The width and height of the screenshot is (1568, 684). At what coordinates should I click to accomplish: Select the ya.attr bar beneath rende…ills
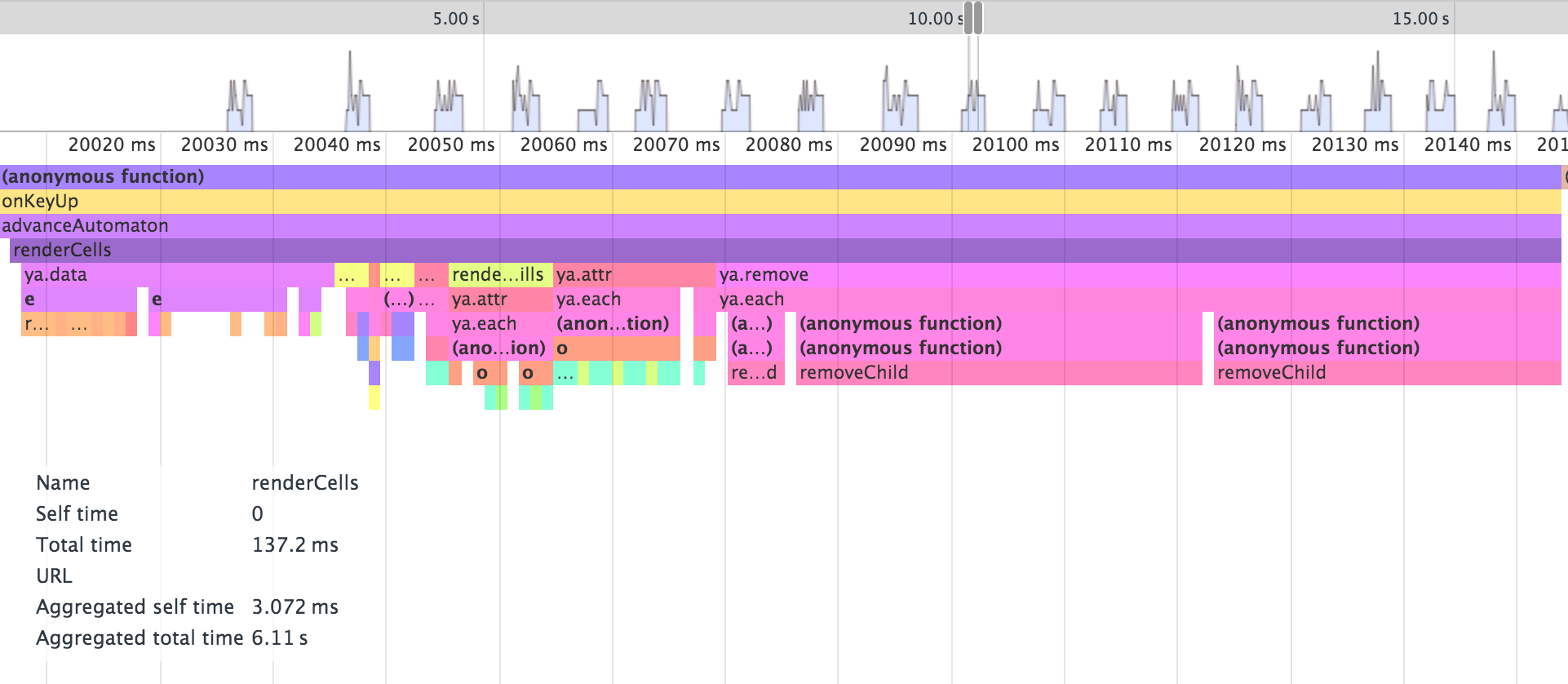click(x=500, y=300)
